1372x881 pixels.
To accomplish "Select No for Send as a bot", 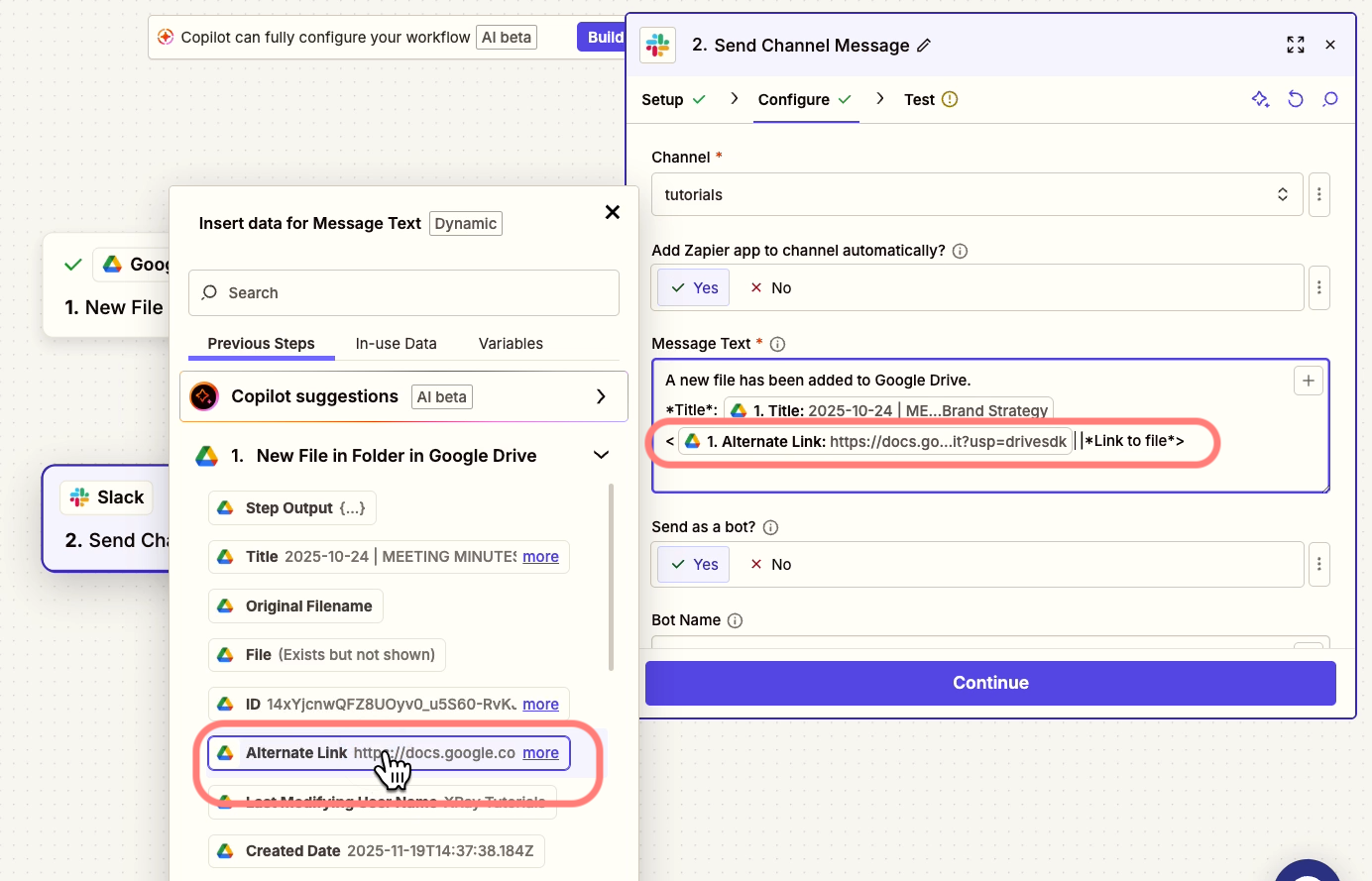I will coord(770,564).
